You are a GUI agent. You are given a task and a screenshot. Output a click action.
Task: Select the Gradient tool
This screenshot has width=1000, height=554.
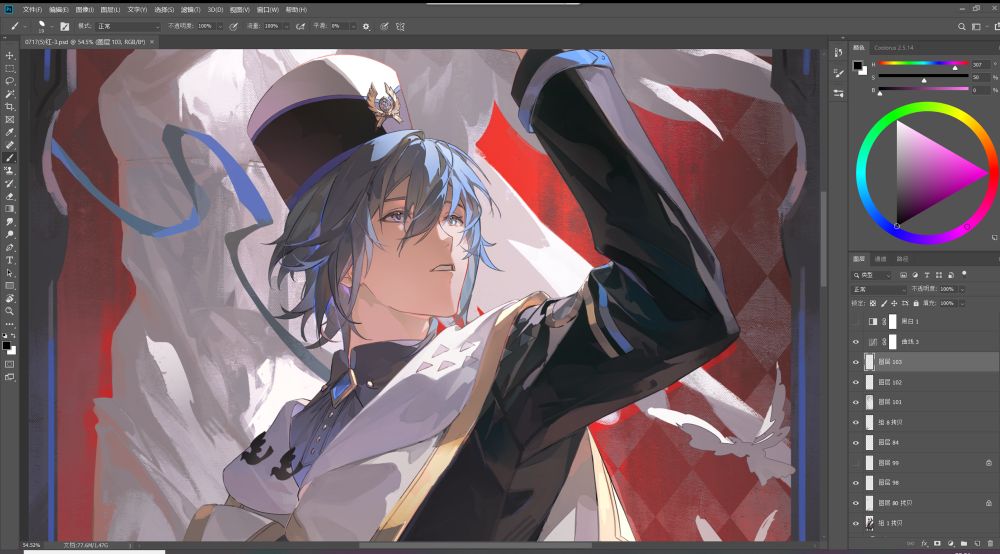tap(10, 209)
